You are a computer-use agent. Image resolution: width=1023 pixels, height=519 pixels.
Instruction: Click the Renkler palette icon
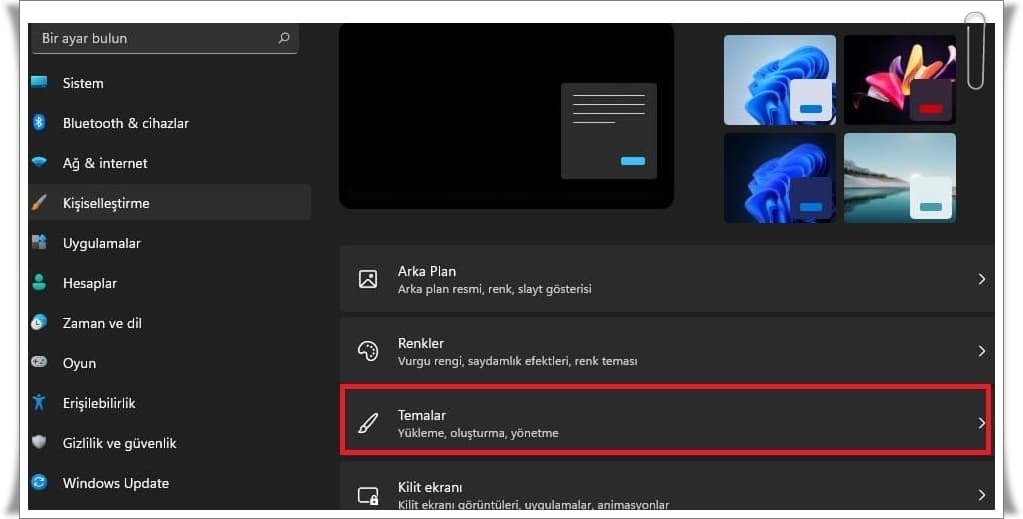[368, 351]
